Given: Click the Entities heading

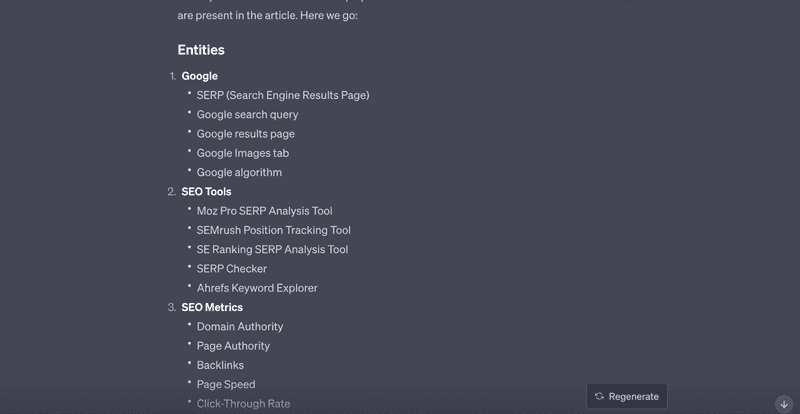Looking at the screenshot, I should click(201, 50).
